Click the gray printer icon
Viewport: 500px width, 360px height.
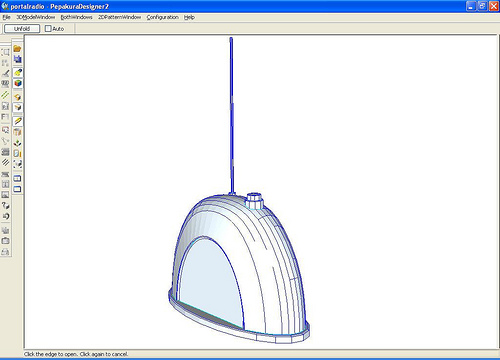pyautogui.click(x=5, y=252)
